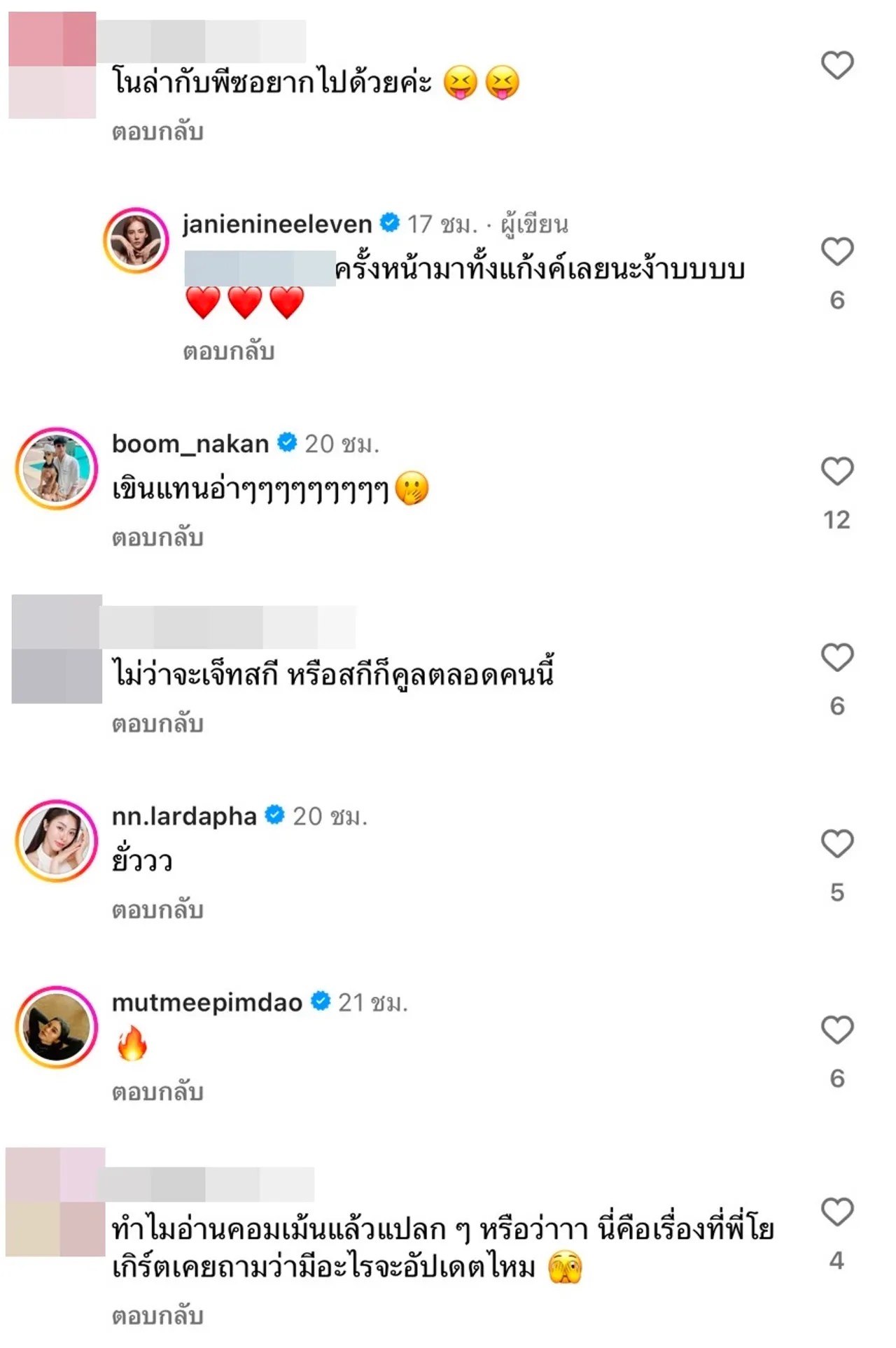Like the mutmeepimdao fire emoji comment

[836, 1030]
